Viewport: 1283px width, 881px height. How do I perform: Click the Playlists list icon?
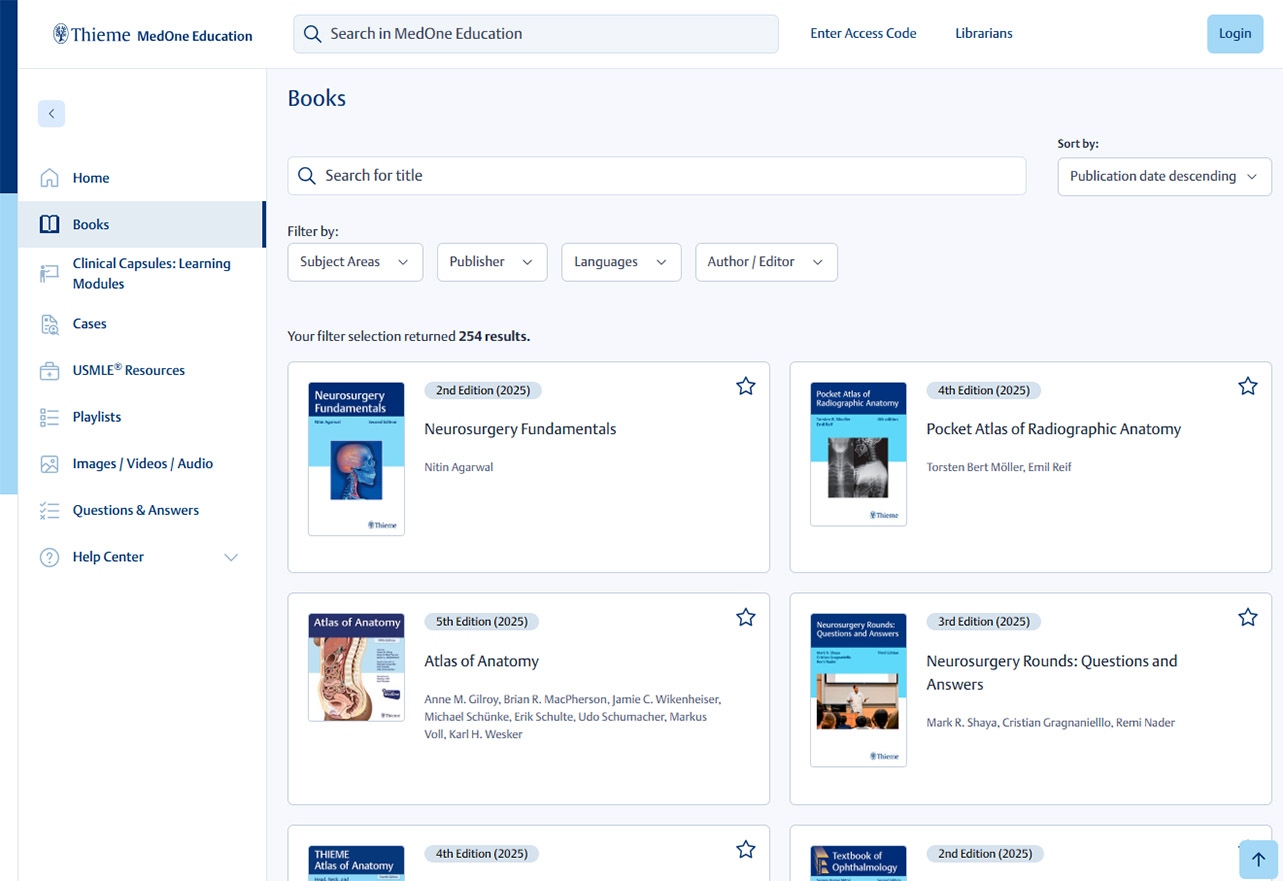(x=49, y=417)
